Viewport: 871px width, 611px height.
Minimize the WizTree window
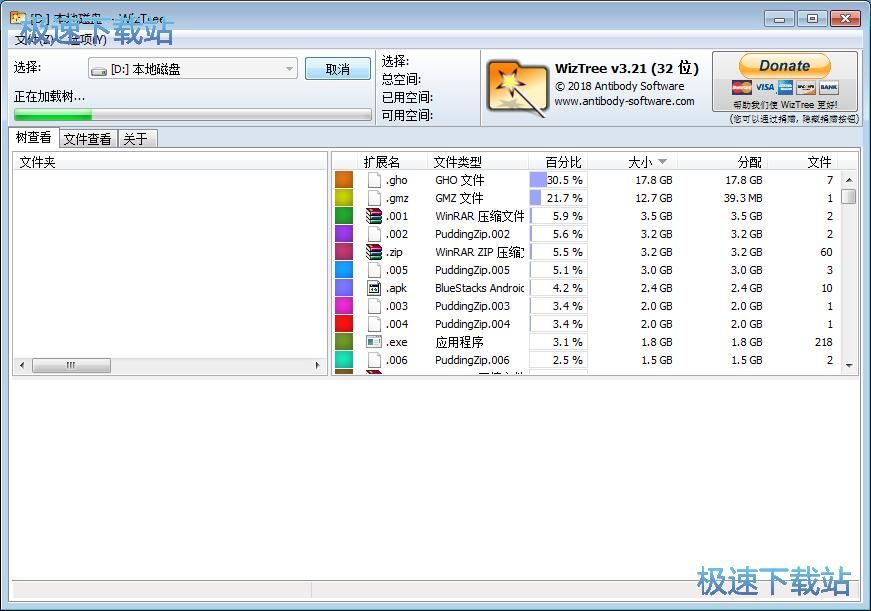(779, 19)
